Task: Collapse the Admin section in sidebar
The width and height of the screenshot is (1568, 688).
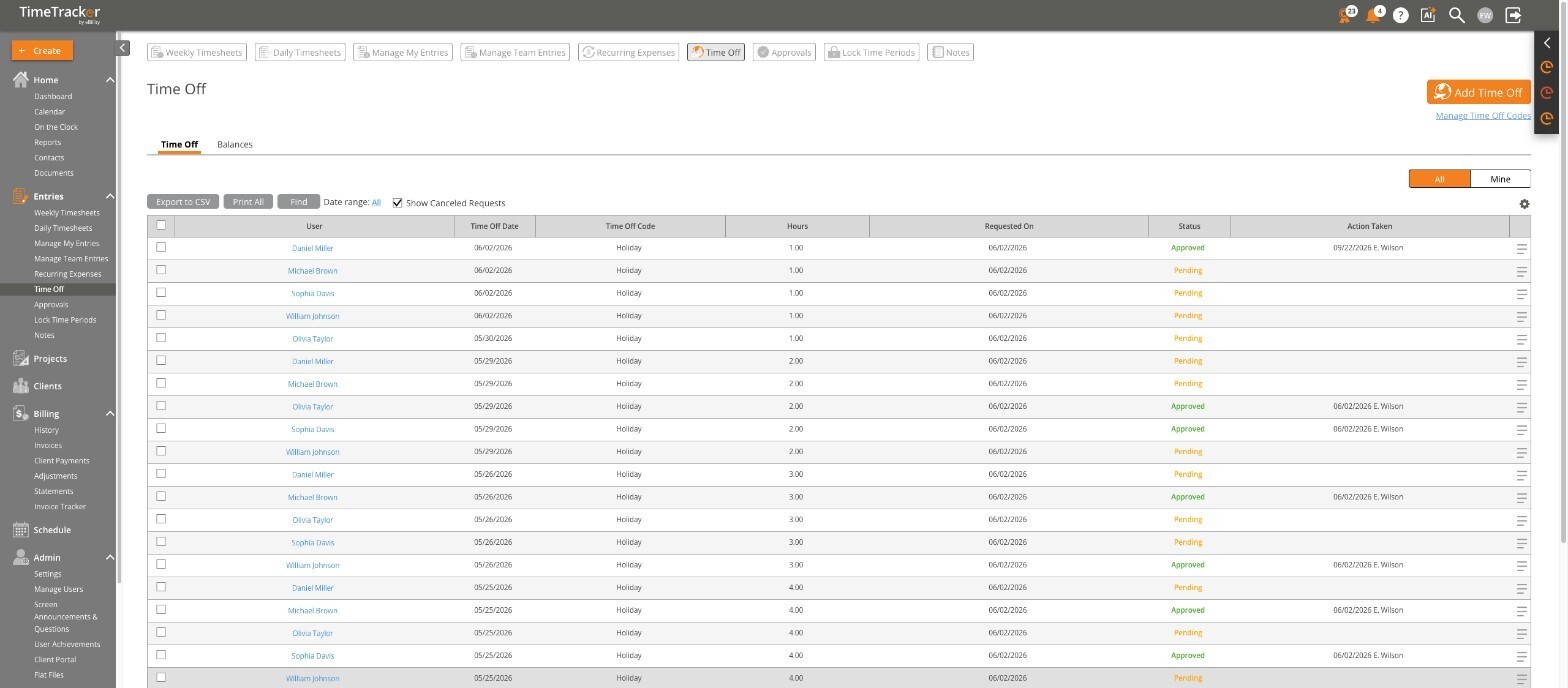Action: (110, 558)
